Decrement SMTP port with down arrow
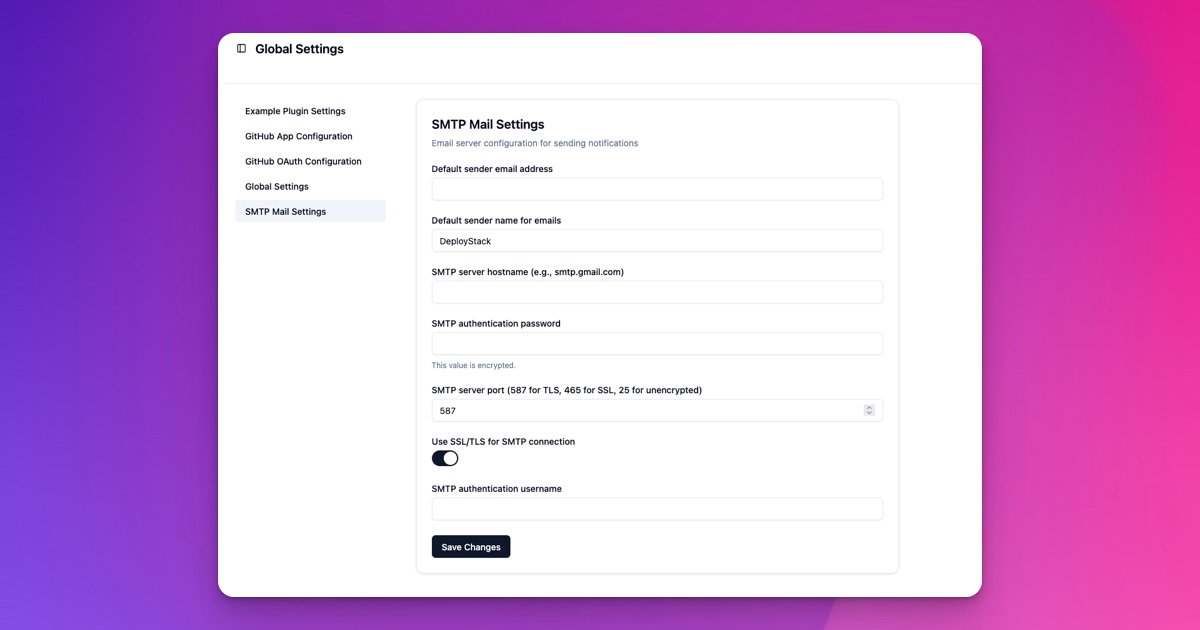 869,413
